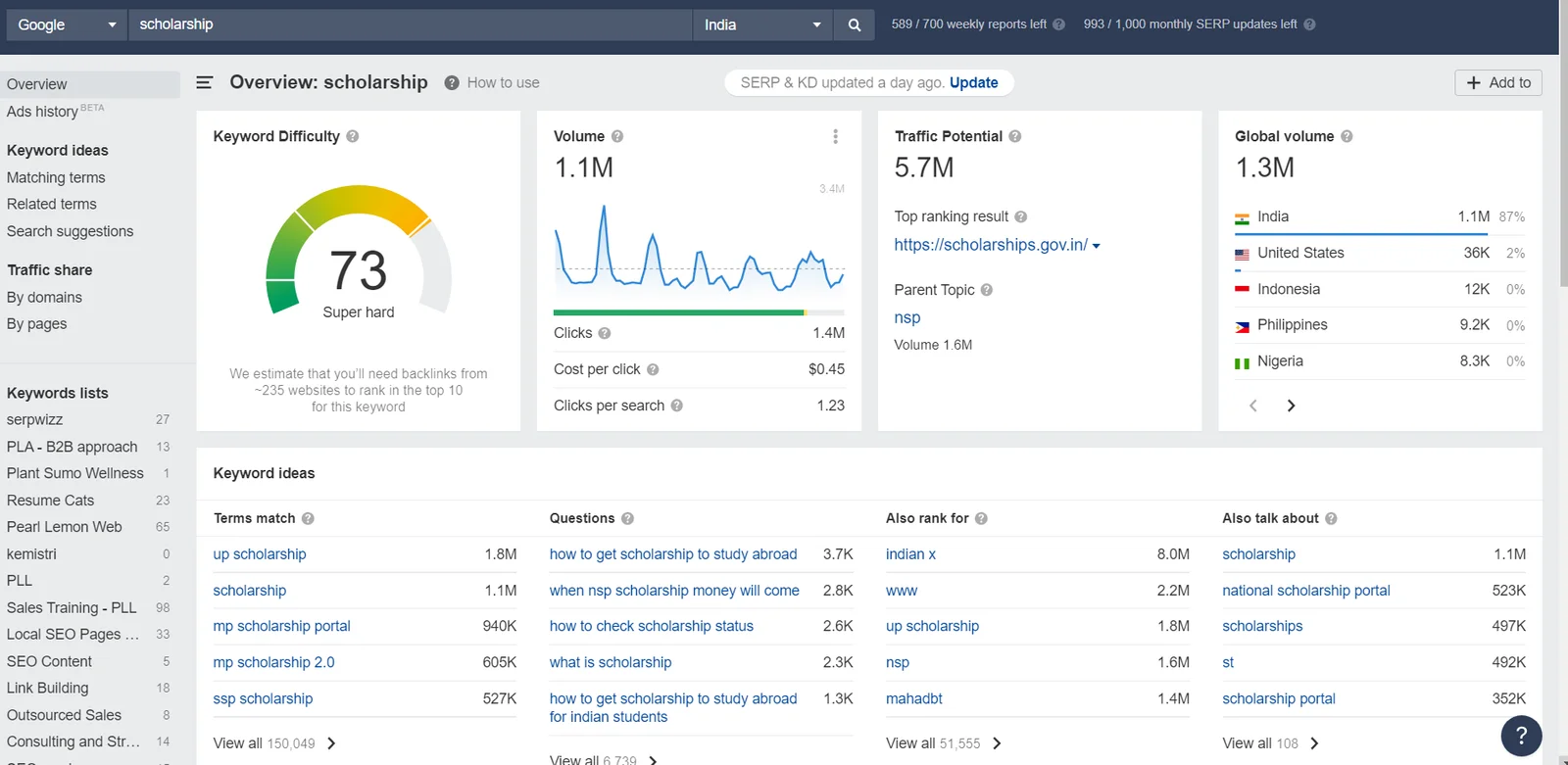1568x765 pixels.
Task: Click scholarship portal in Also talk about
Action: tap(1279, 698)
